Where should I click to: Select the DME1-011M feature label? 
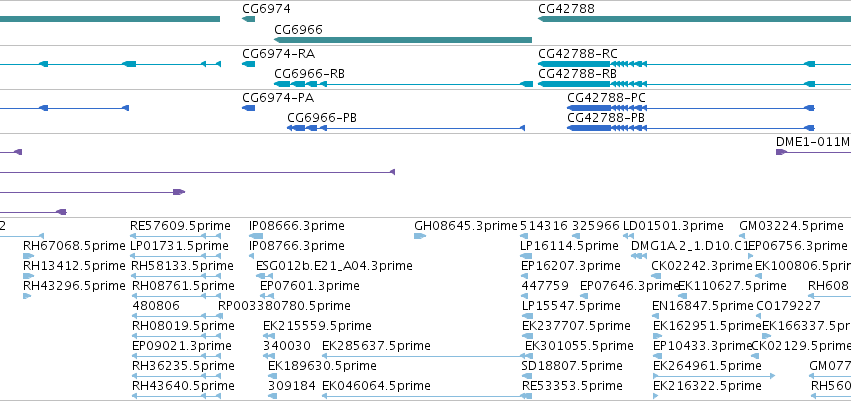pyautogui.click(x=813, y=142)
